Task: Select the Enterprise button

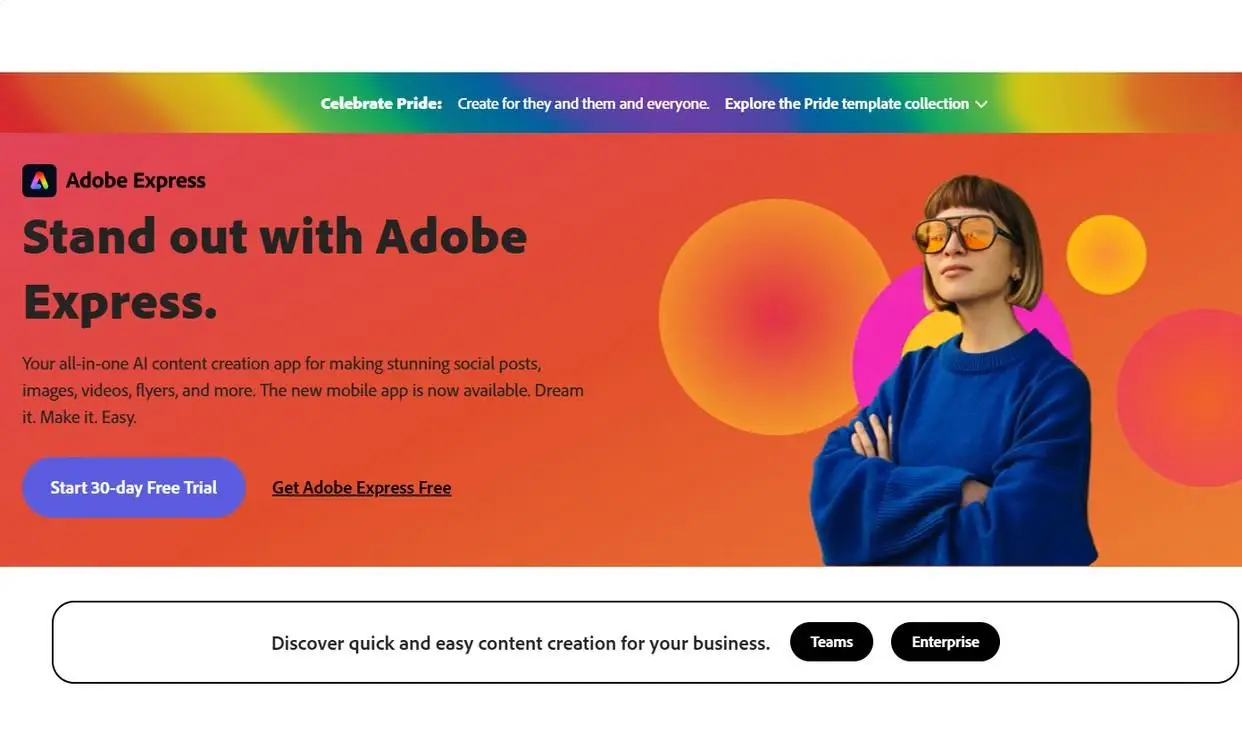Action: click(945, 642)
